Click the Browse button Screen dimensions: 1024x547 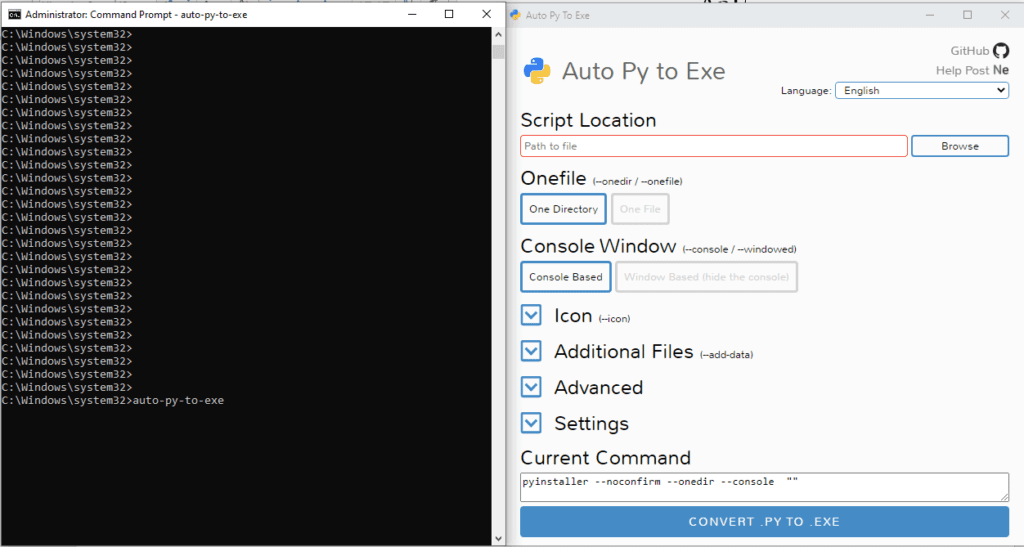point(960,146)
